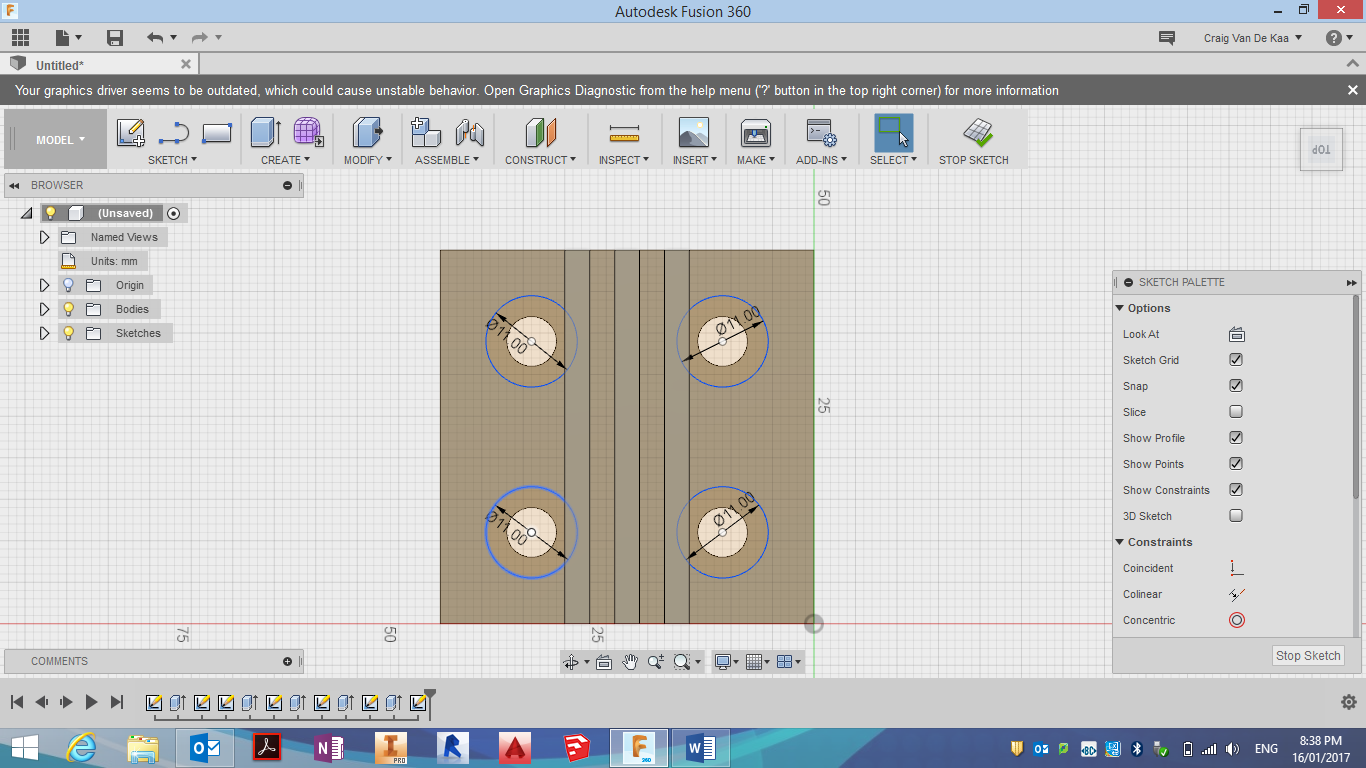Image resolution: width=1366 pixels, height=768 pixels.
Task: Activate the Select tool icon
Action: [x=893, y=133]
